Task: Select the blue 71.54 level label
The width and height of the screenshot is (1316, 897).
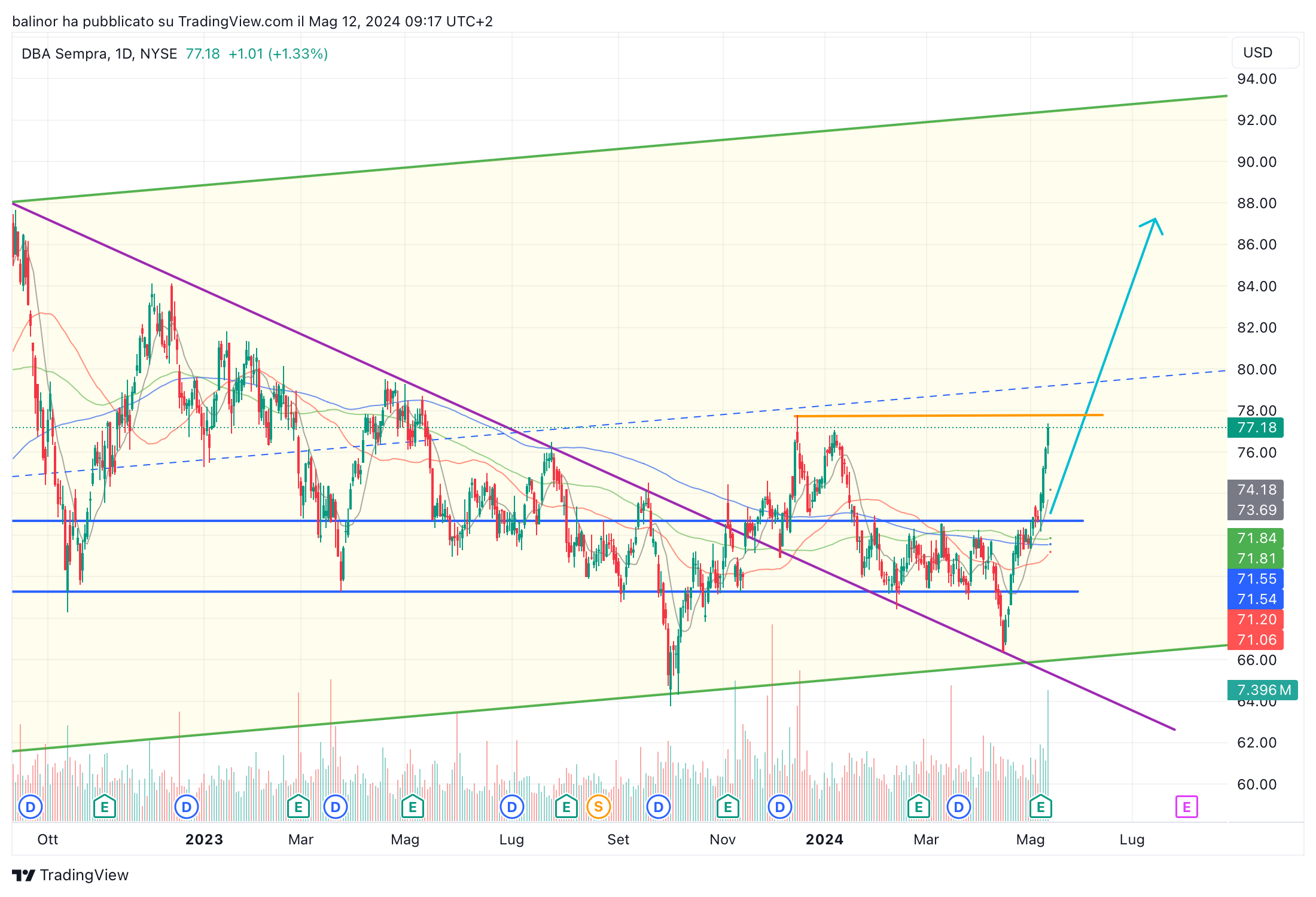Action: 1256,599
